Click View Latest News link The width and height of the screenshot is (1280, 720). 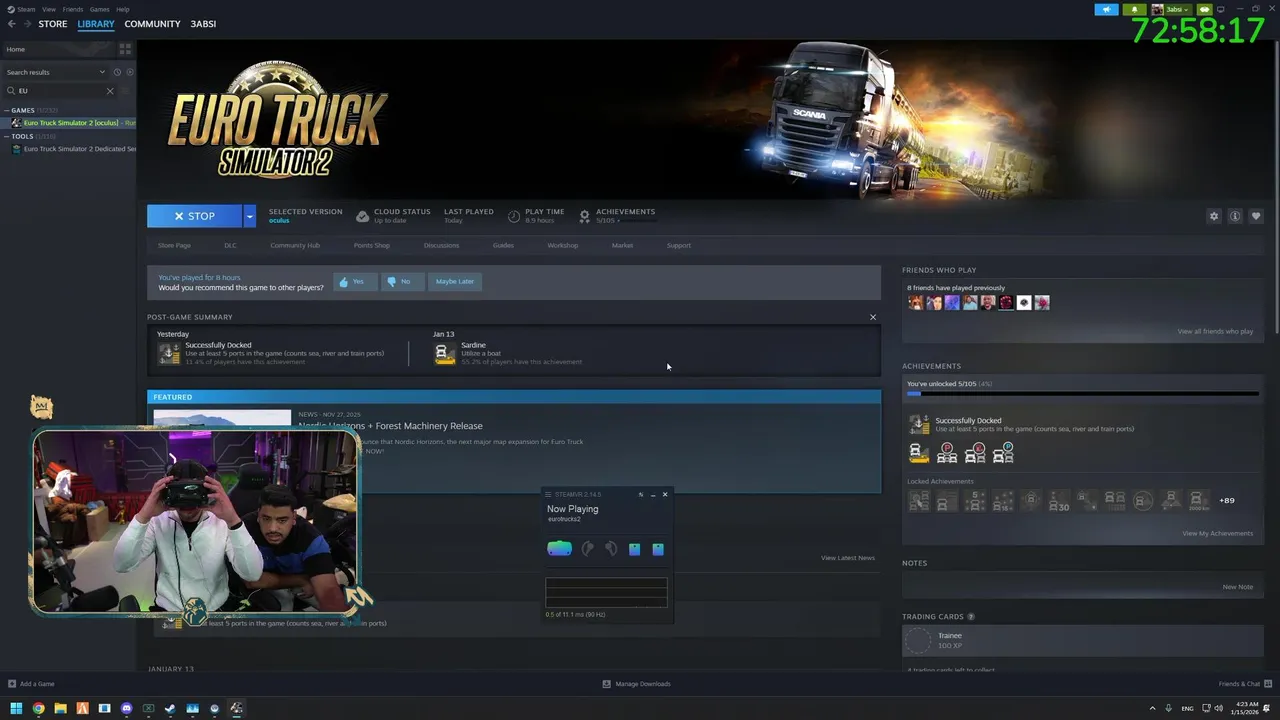pos(848,558)
